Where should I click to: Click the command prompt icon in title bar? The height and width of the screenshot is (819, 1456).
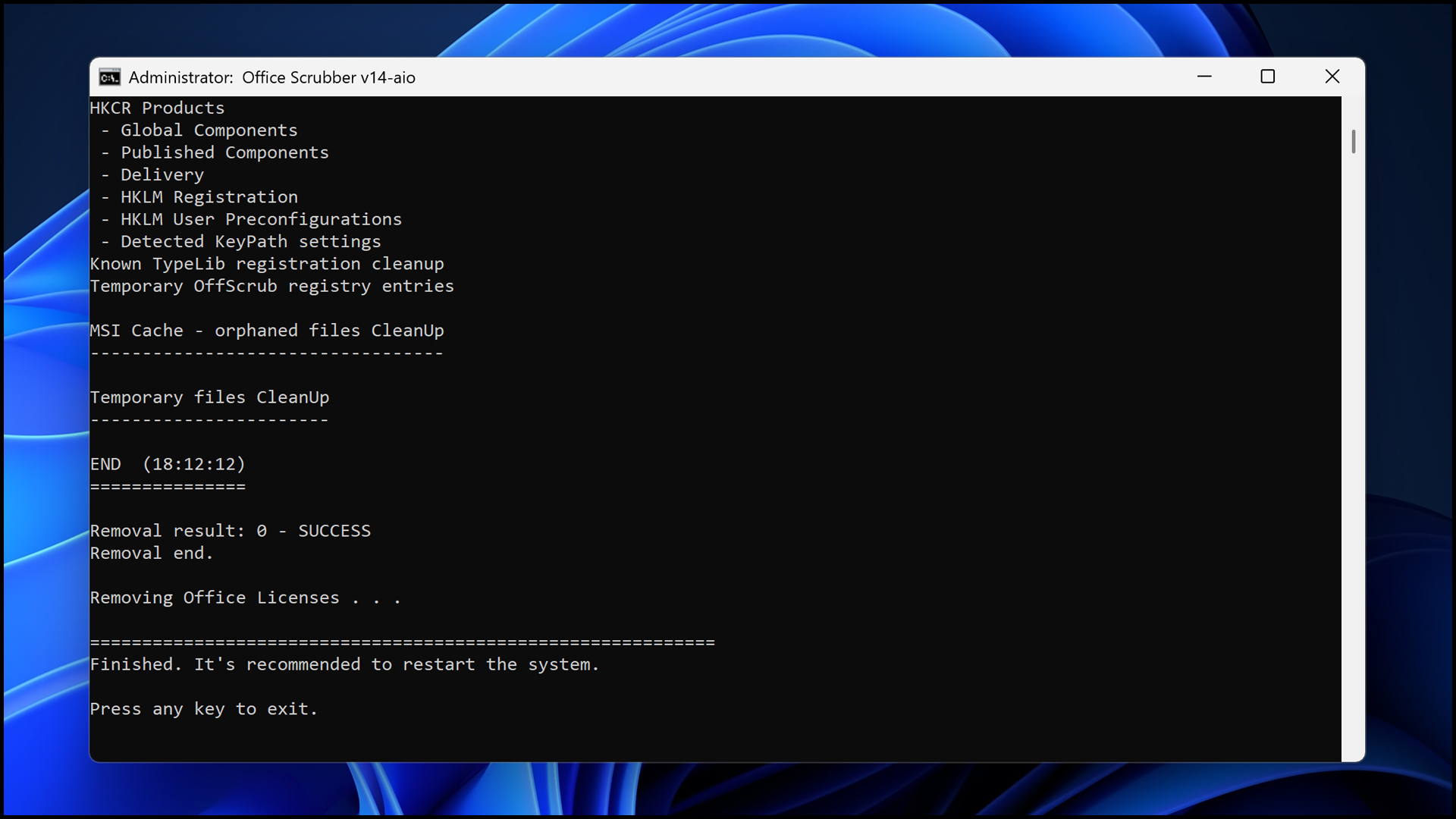click(109, 77)
